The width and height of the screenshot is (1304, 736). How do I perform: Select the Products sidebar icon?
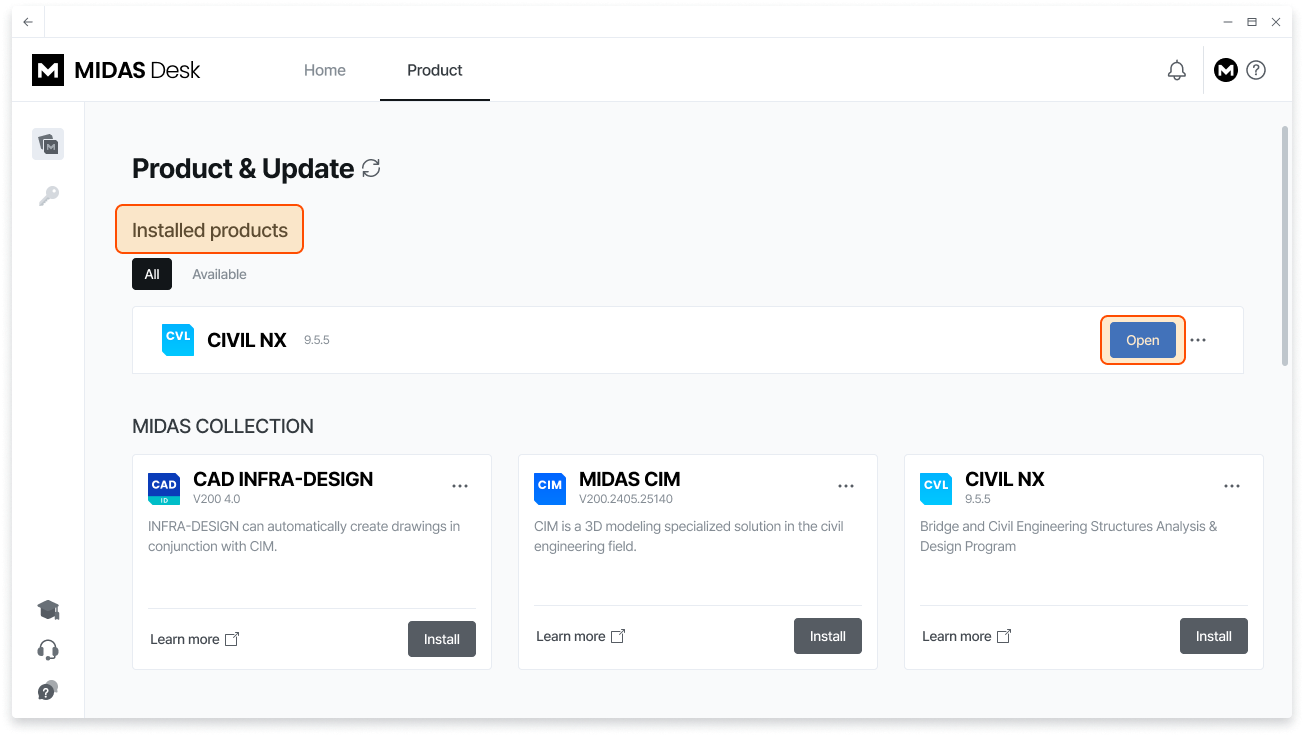click(x=48, y=144)
